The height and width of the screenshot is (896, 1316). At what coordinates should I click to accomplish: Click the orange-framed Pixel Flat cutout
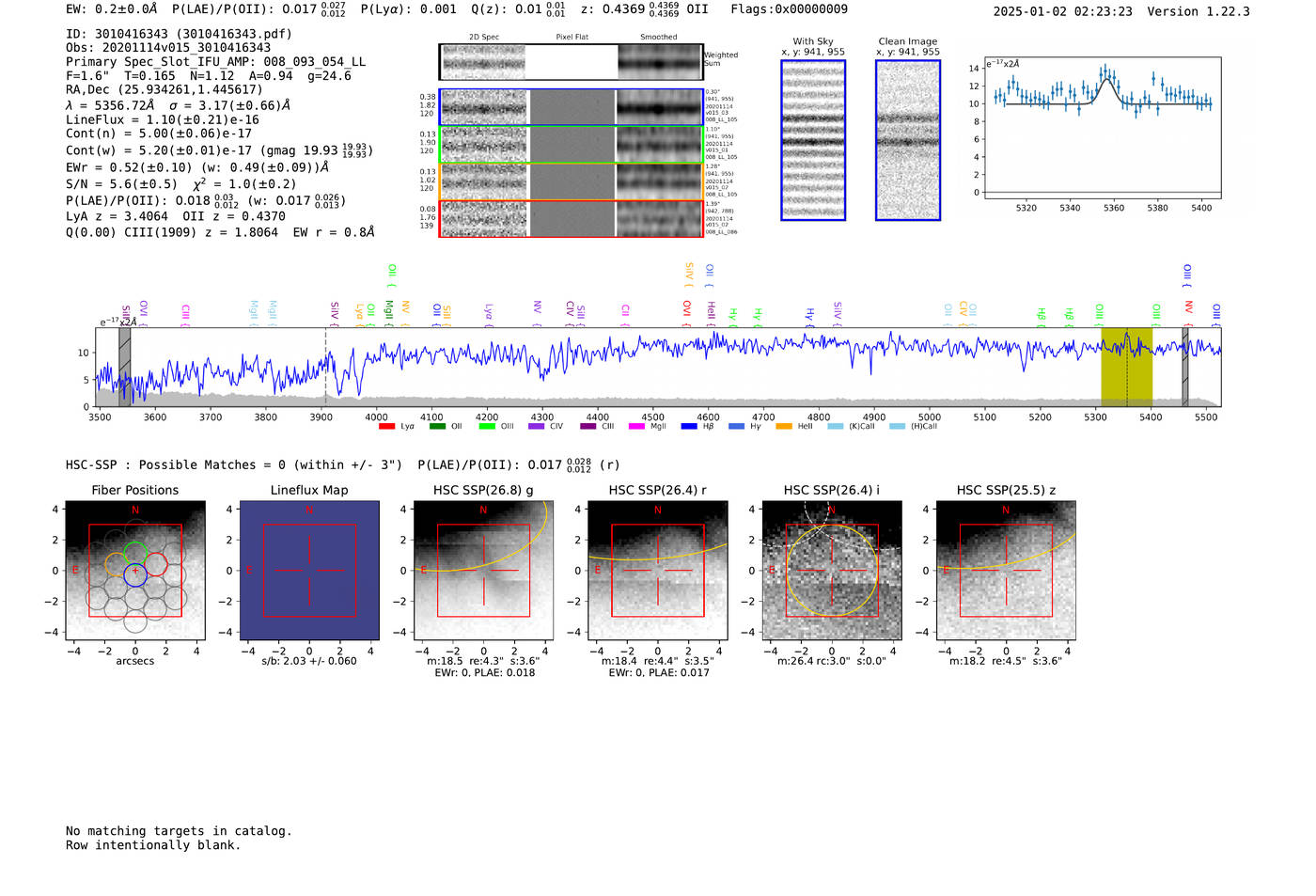click(572, 181)
